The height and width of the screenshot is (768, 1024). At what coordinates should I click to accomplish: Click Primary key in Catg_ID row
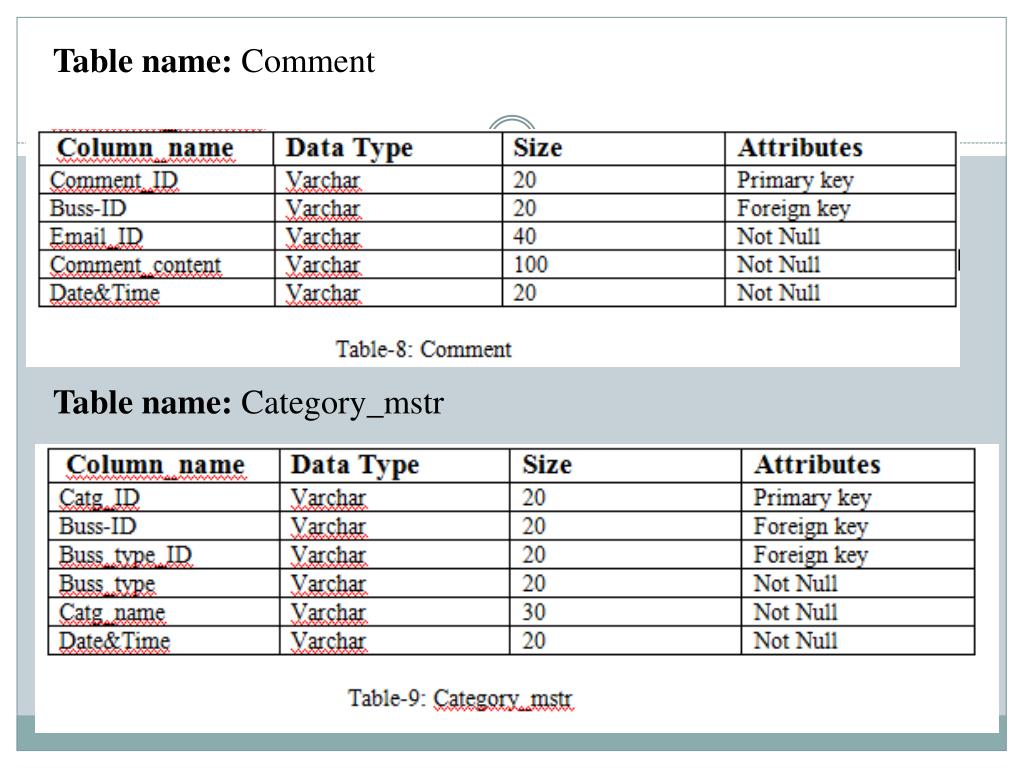(812, 498)
